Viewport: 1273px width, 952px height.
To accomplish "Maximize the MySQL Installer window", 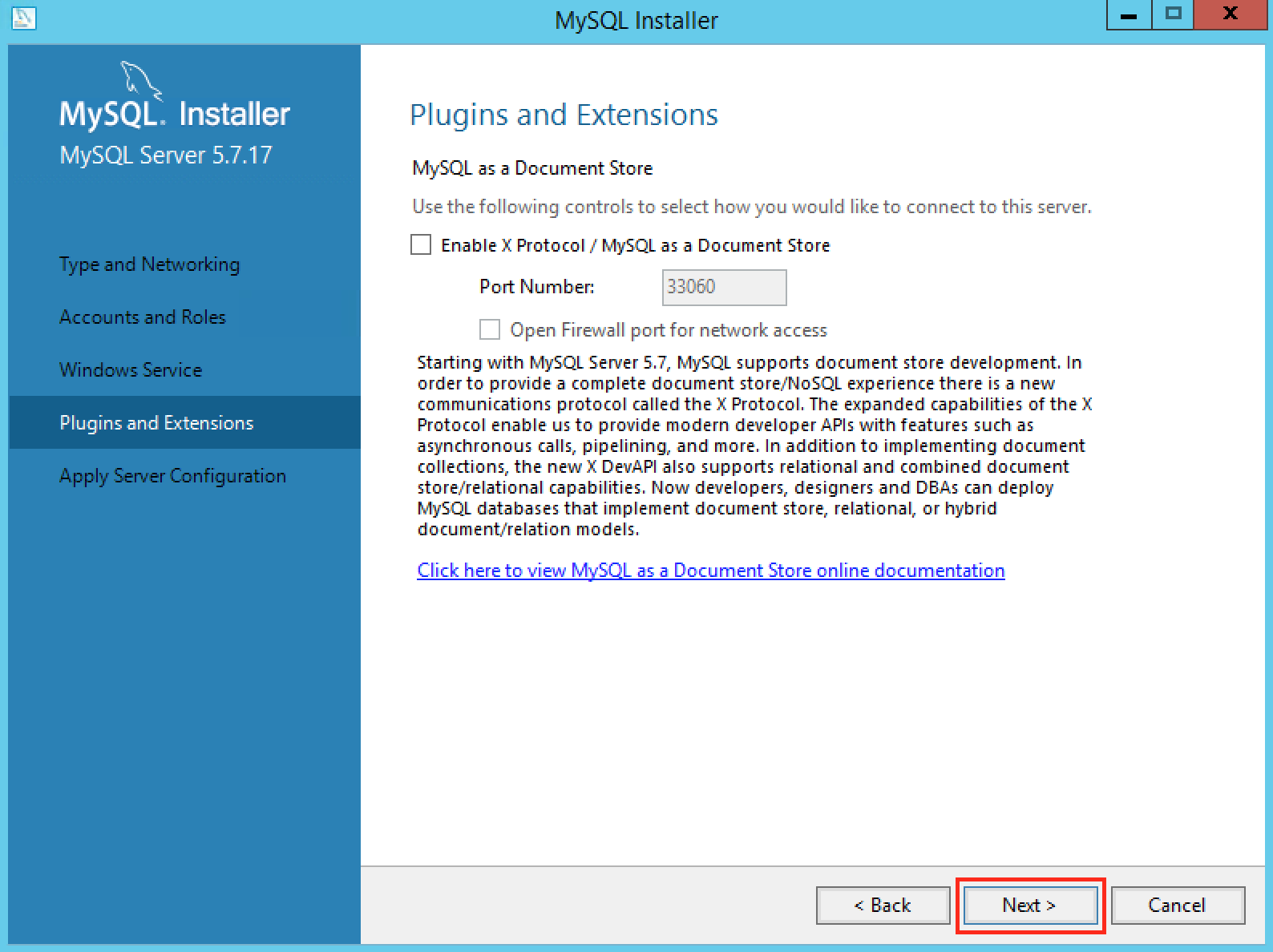I will coord(1173,15).
